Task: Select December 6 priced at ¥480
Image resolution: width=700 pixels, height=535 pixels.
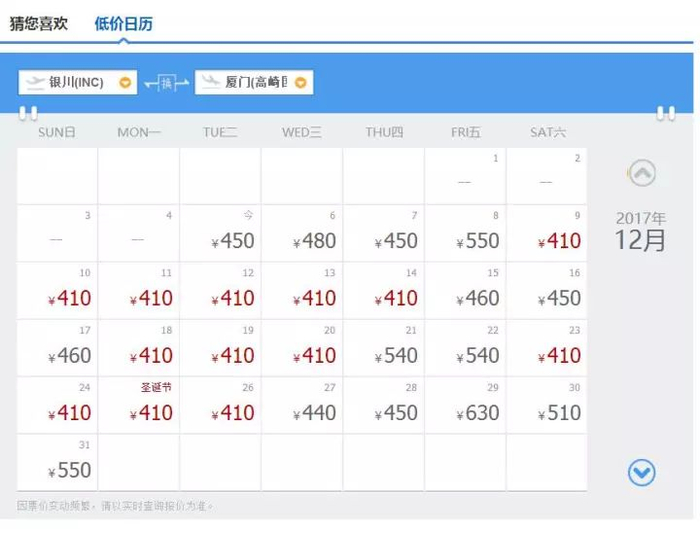Action: click(302, 233)
